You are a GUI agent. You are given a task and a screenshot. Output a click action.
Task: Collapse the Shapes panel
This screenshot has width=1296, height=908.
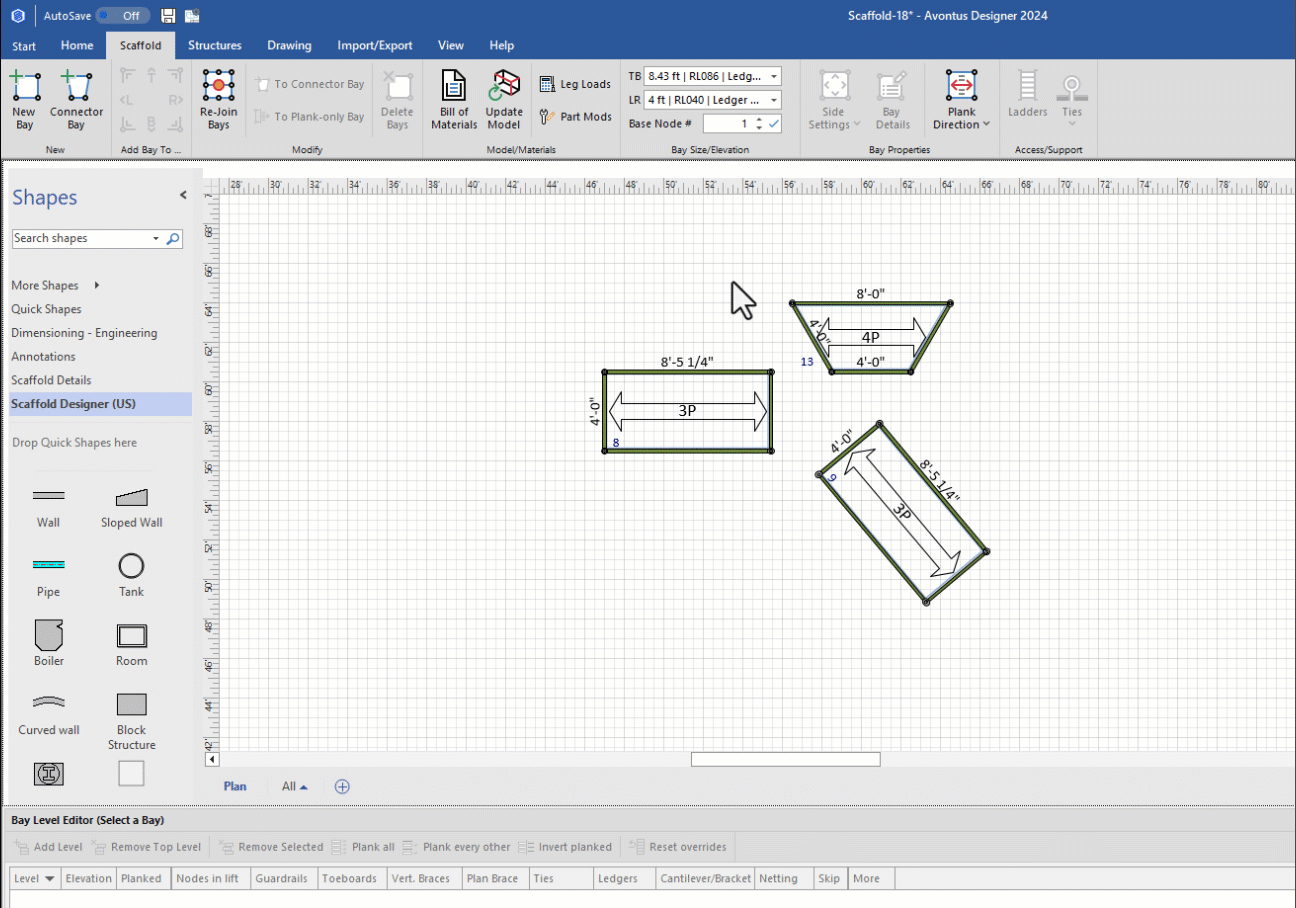pyautogui.click(x=183, y=196)
